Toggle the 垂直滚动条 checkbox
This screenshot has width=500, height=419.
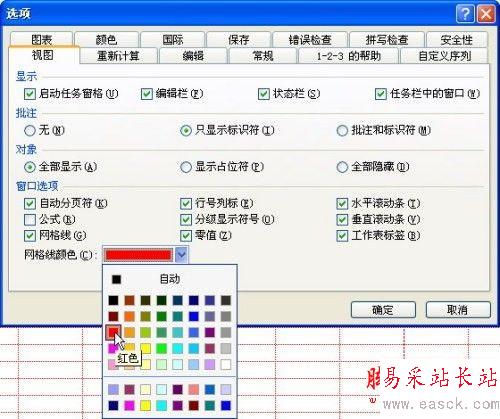(x=342, y=220)
